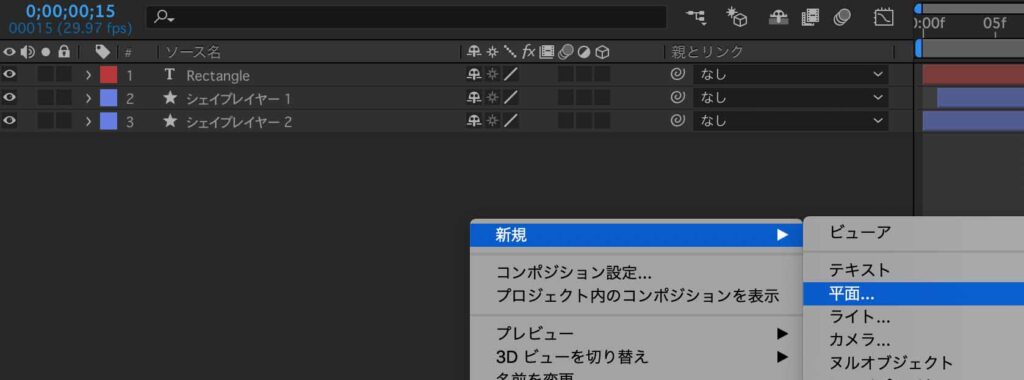Hide シェイプレイヤー 1 with its eye toggle
The height and width of the screenshot is (380, 1024).
pyautogui.click(x=9, y=98)
